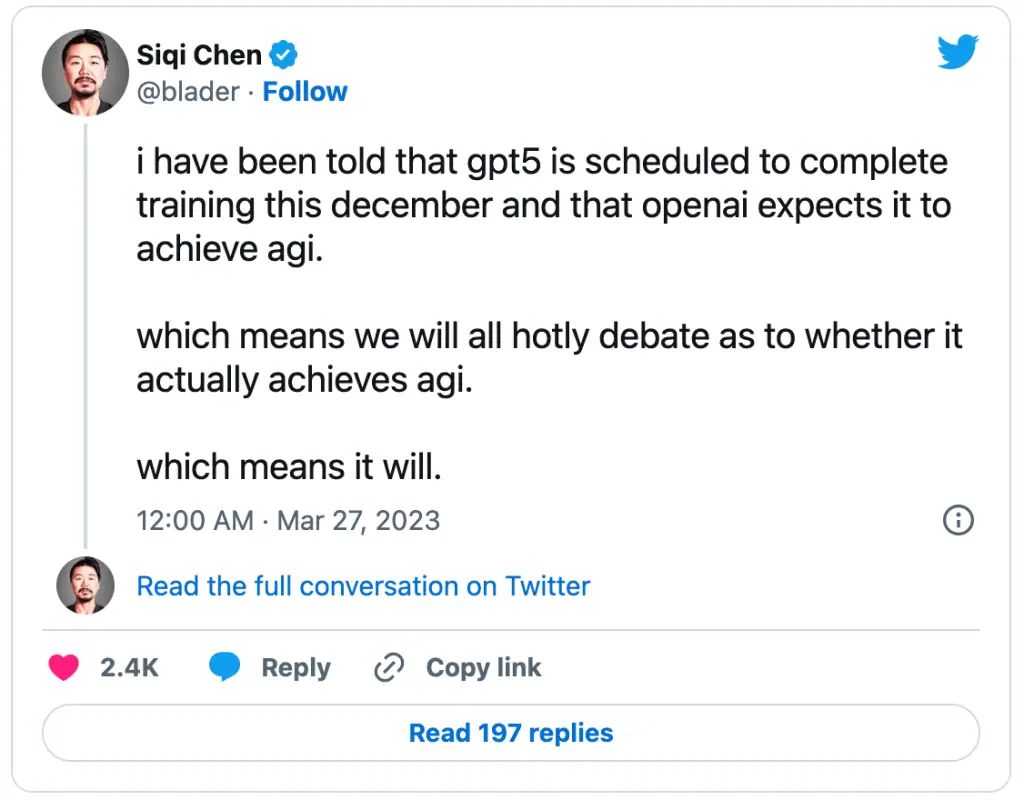
Task: Follow the @blader account
Action: pos(305,92)
